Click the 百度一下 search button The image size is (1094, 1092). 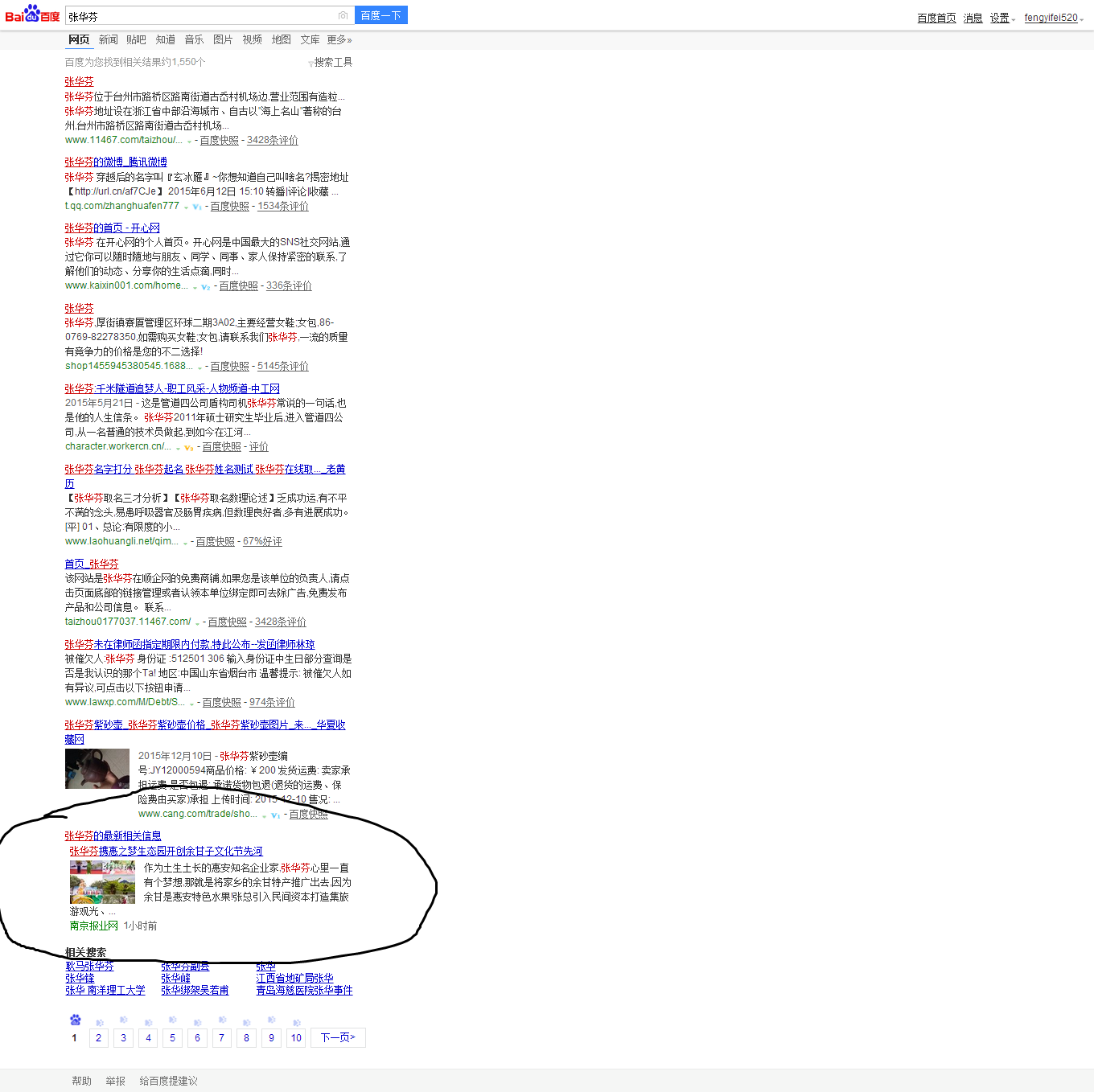[381, 15]
